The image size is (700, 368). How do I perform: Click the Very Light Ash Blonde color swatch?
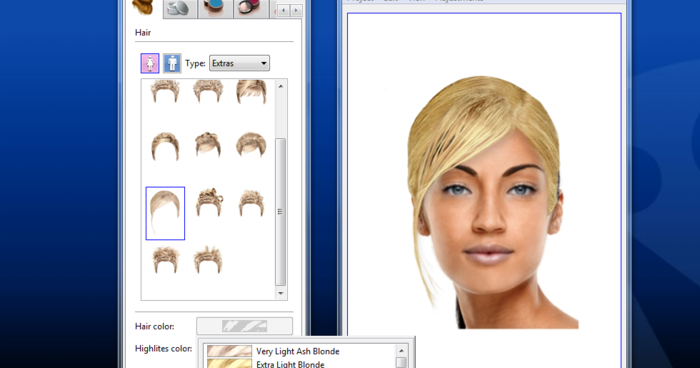229,351
